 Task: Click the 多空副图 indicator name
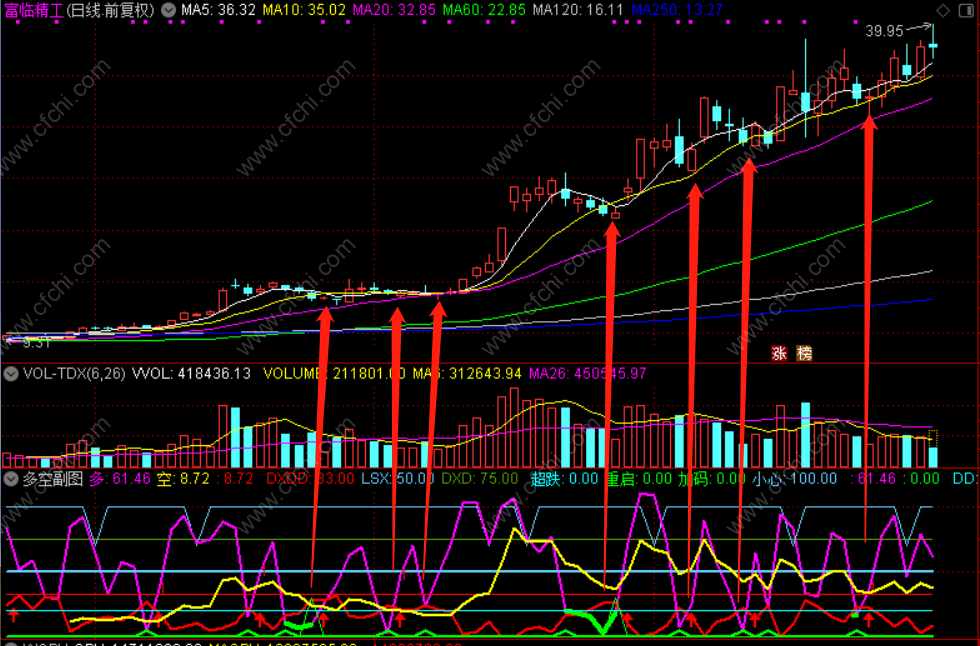coord(53,479)
